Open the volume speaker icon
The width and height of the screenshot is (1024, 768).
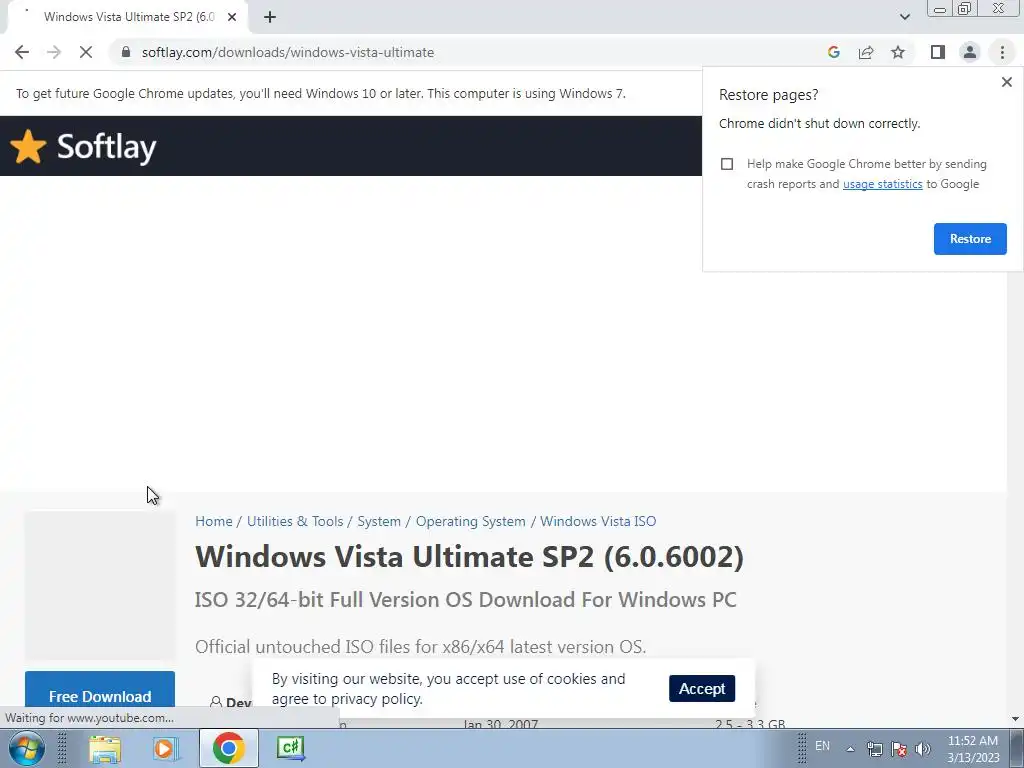[922, 749]
